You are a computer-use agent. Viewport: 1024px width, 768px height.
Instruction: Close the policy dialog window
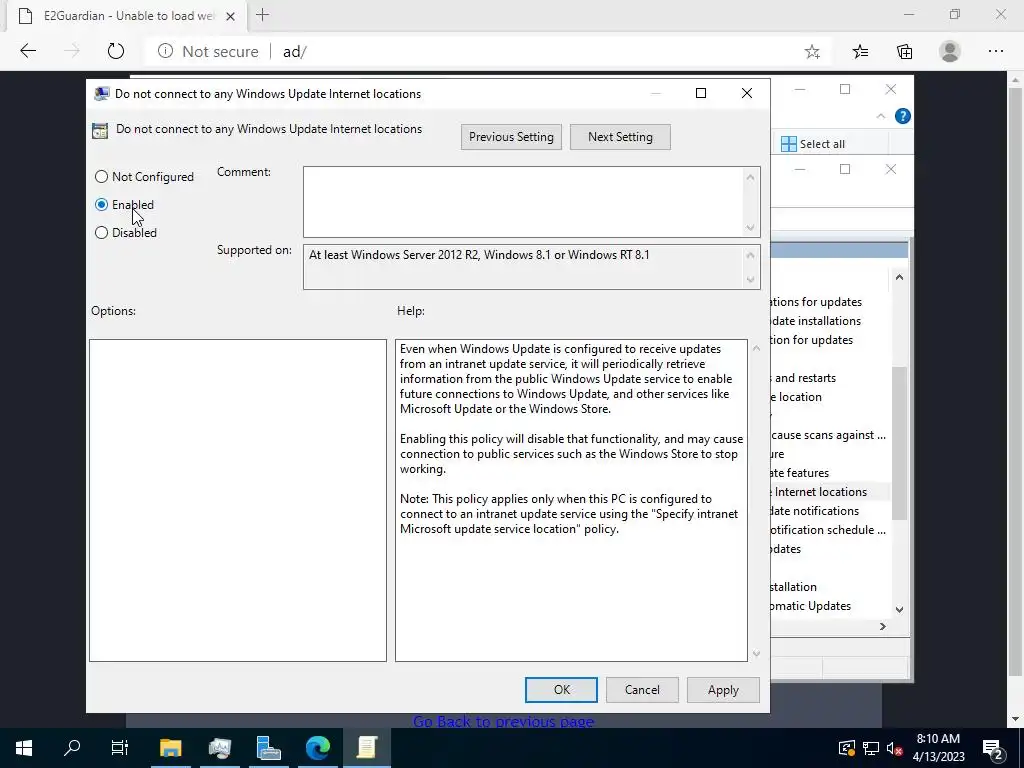coord(747,93)
